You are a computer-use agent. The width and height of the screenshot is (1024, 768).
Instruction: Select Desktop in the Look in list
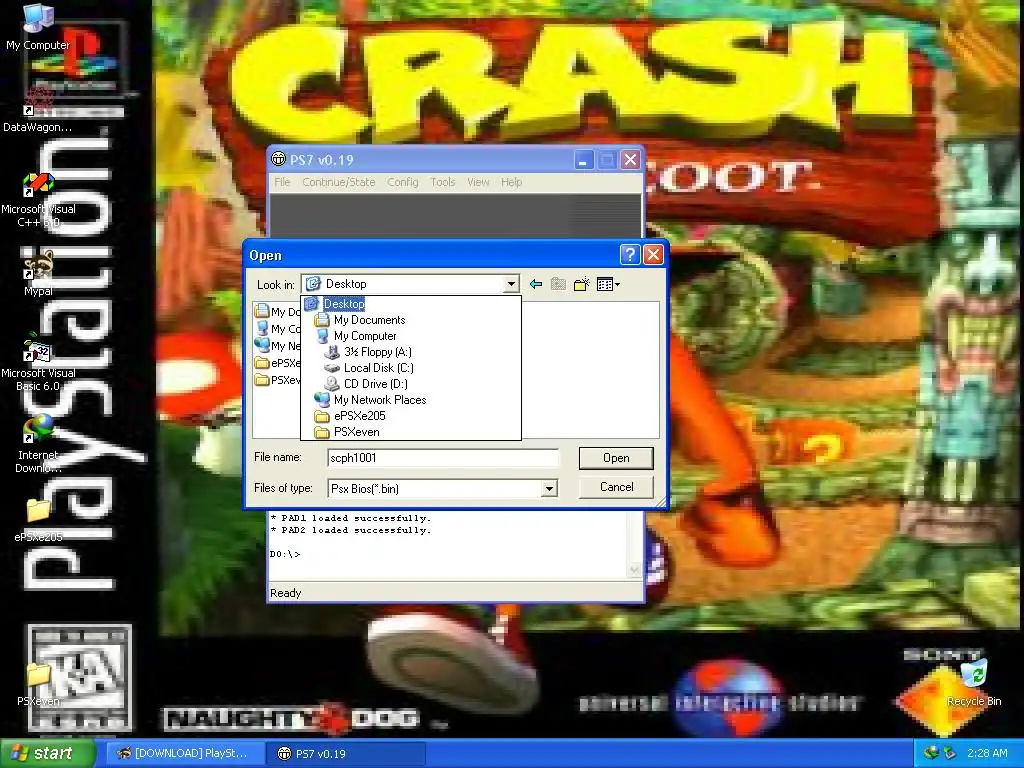(344, 304)
